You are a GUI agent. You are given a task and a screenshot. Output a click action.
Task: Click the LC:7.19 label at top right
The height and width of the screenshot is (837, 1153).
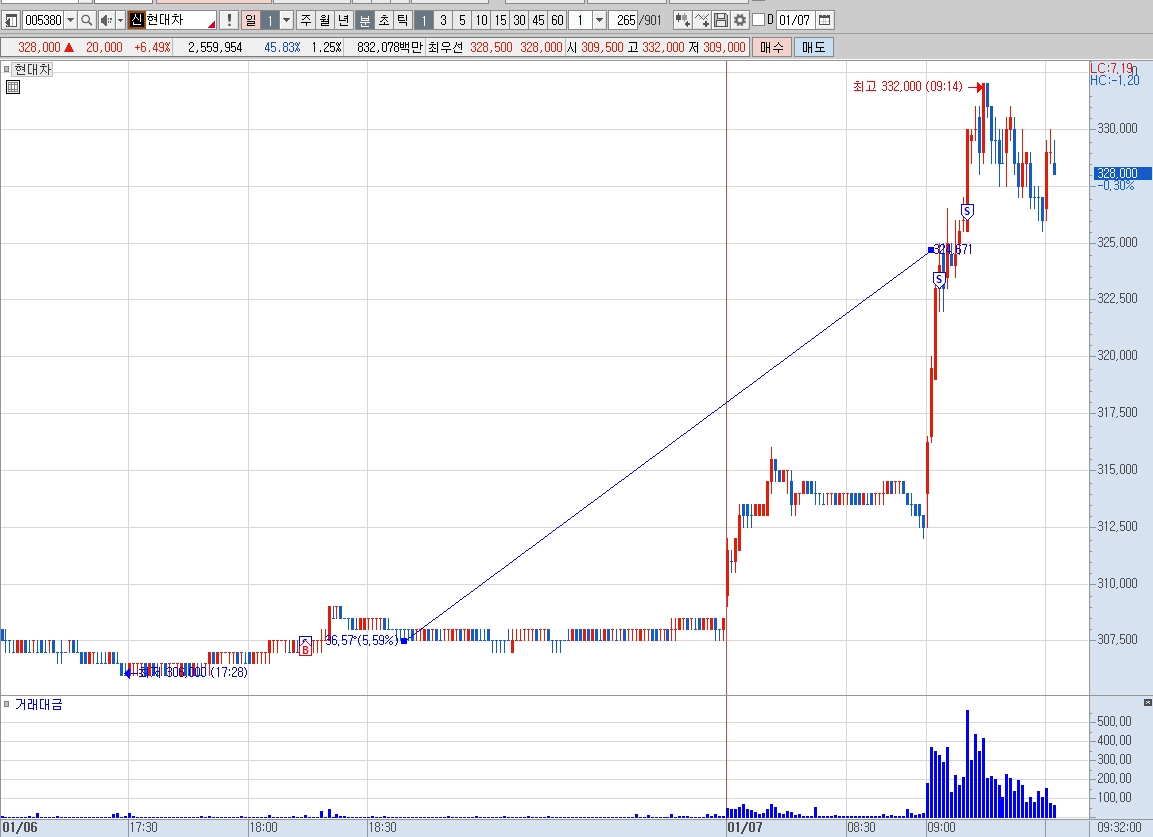point(1112,68)
